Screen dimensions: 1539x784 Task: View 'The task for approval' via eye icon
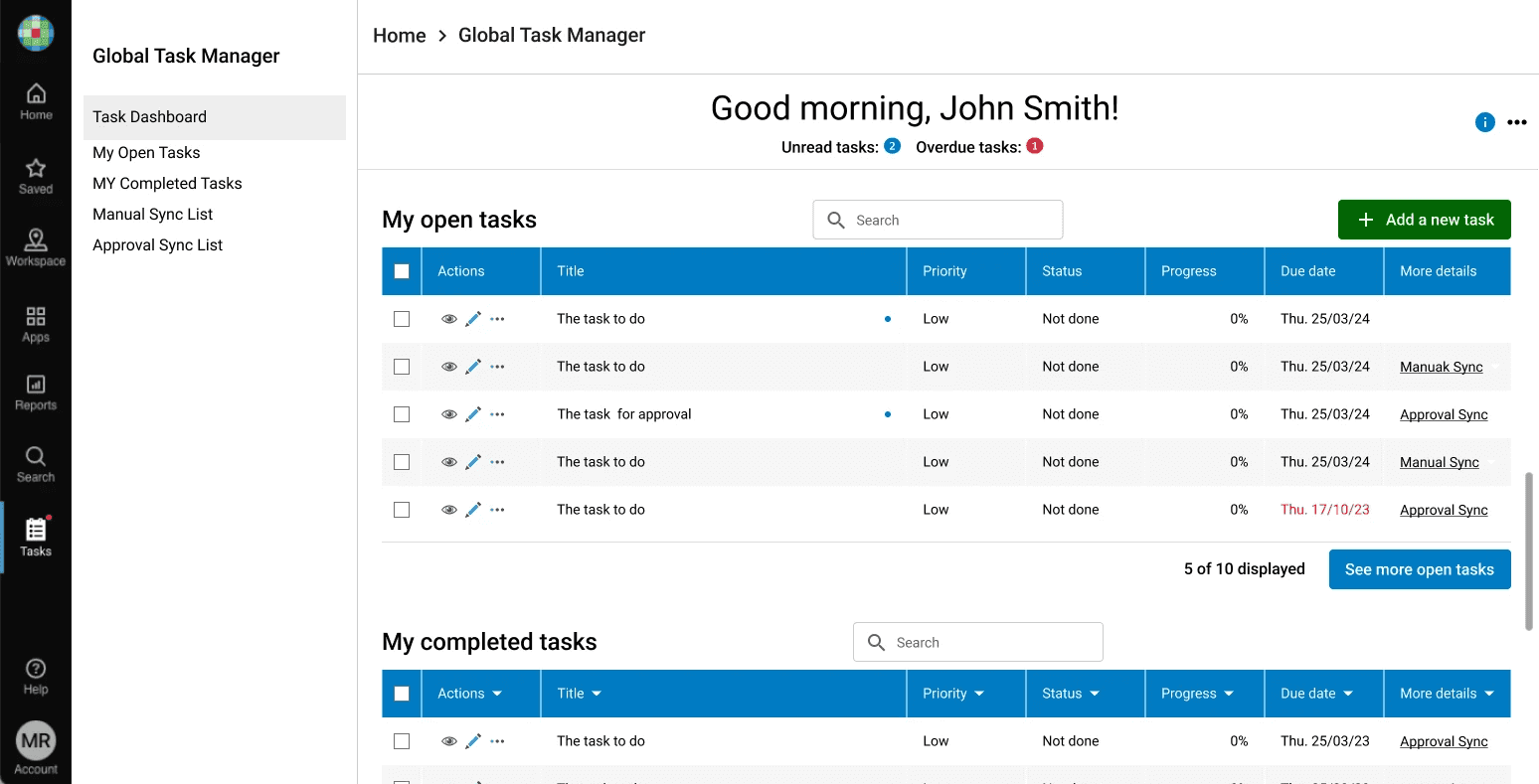[449, 414]
